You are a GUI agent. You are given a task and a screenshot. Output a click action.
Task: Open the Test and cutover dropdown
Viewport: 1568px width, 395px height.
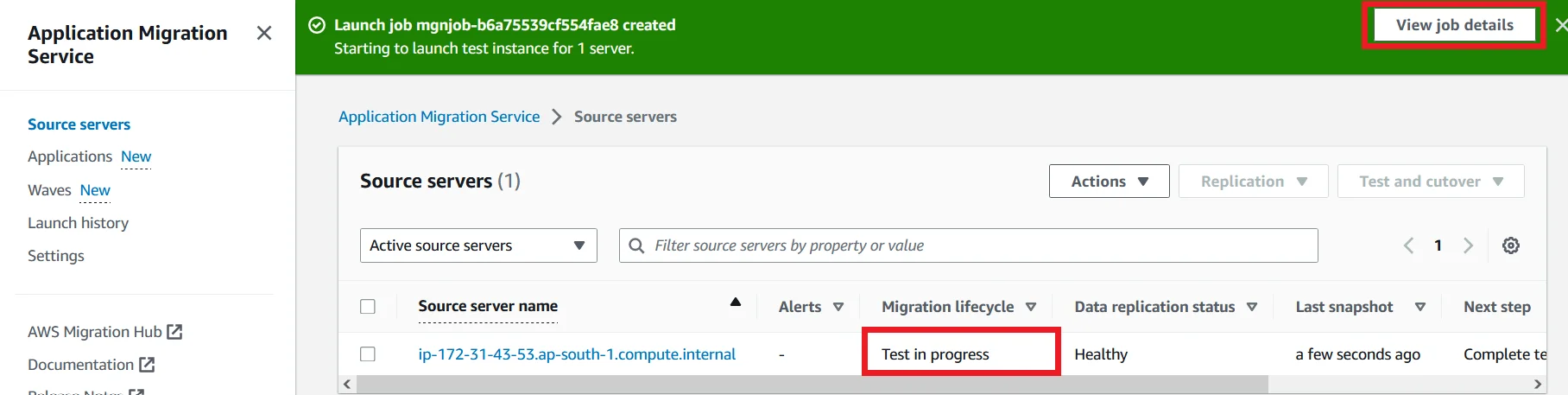point(1431,181)
